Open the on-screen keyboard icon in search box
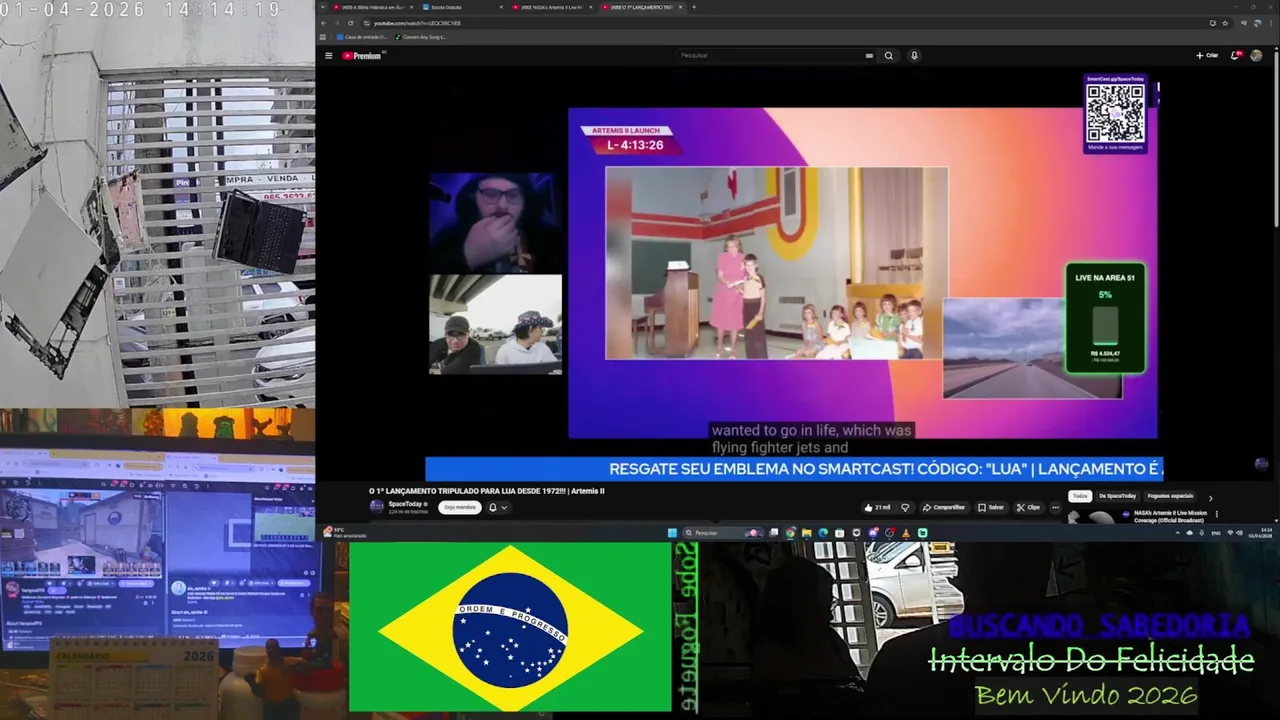 click(869, 56)
